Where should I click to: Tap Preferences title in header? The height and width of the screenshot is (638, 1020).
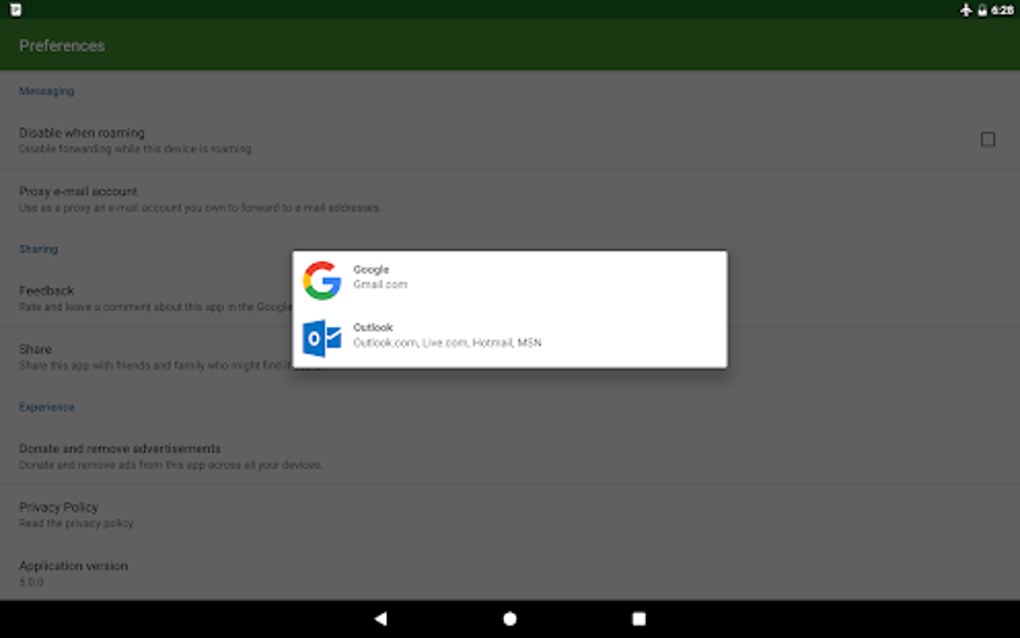pos(62,46)
